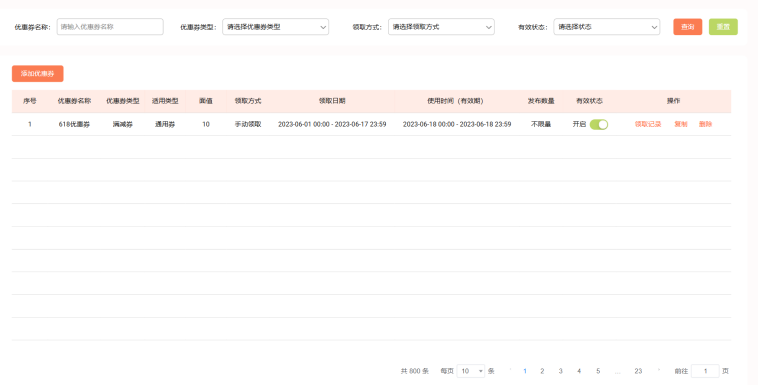Click the 序号 column header
758x385 pixels.
(30, 101)
